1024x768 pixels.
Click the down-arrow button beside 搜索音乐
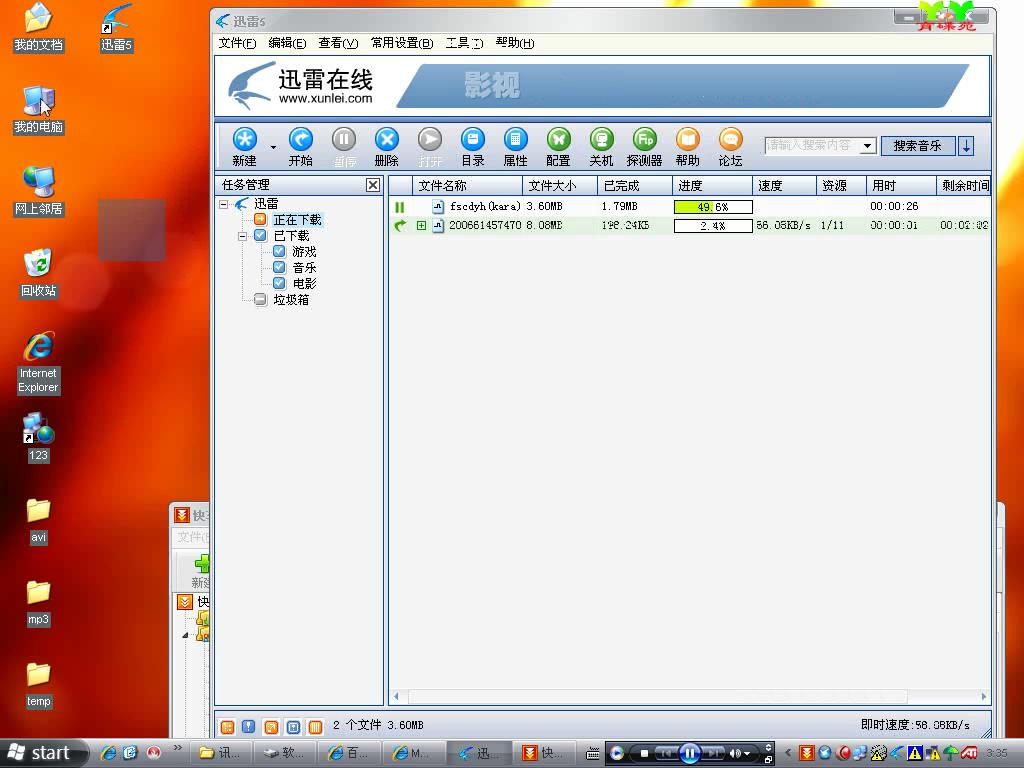[x=966, y=146]
